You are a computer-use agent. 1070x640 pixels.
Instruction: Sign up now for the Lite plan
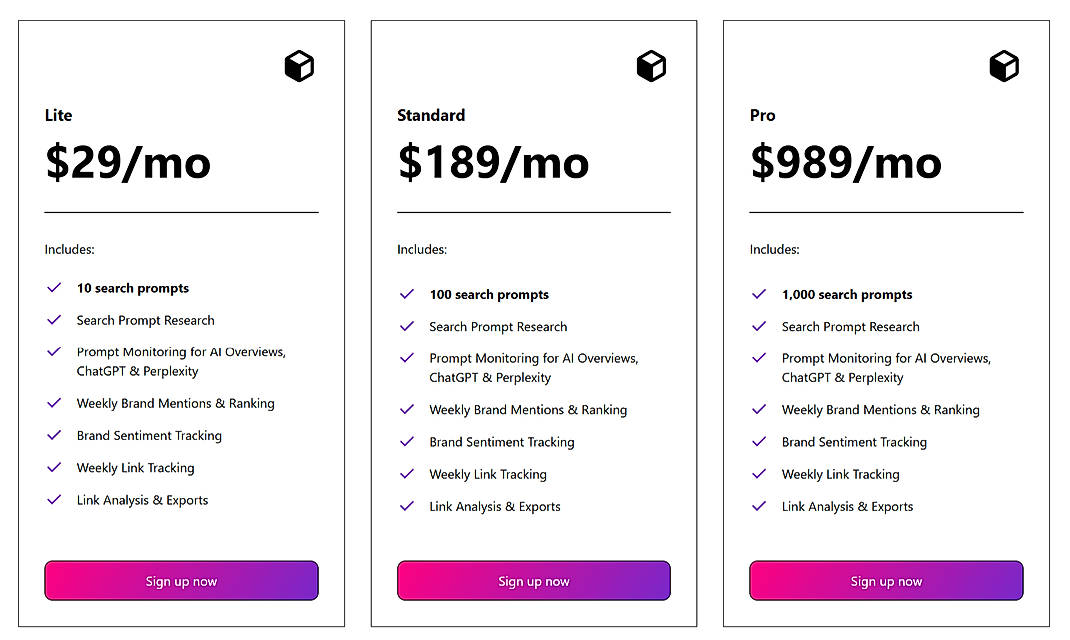(181, 581)
